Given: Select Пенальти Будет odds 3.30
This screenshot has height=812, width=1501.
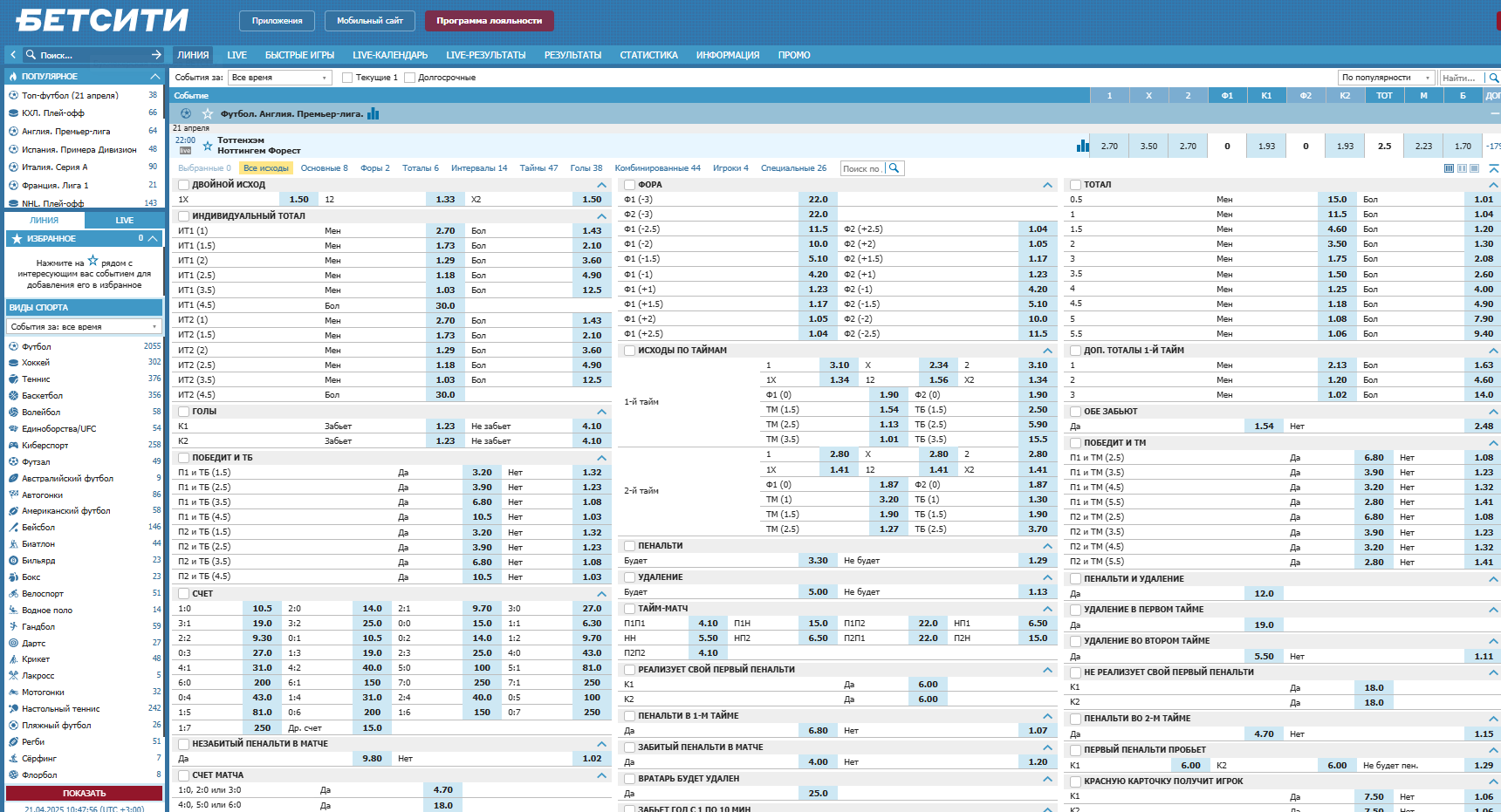Looking at the screenshot, I should coord(818,561).
